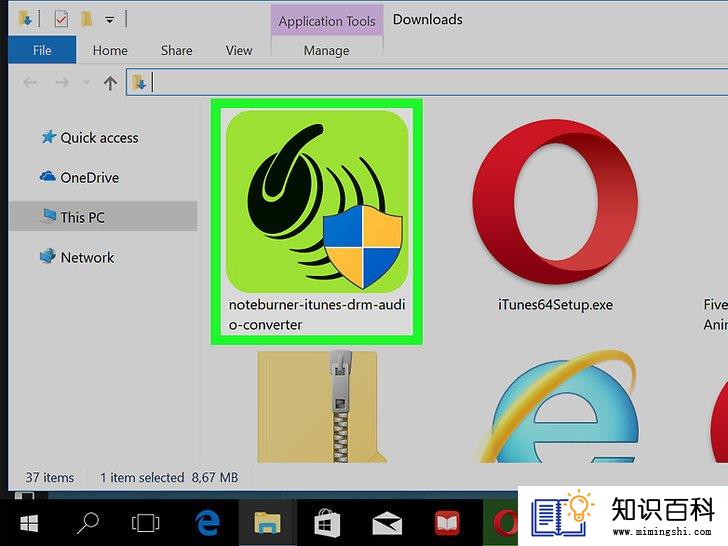This screenshot has height=546, width=728.
Task: Click the Properties quick access icon
Action: pos(61,19)
